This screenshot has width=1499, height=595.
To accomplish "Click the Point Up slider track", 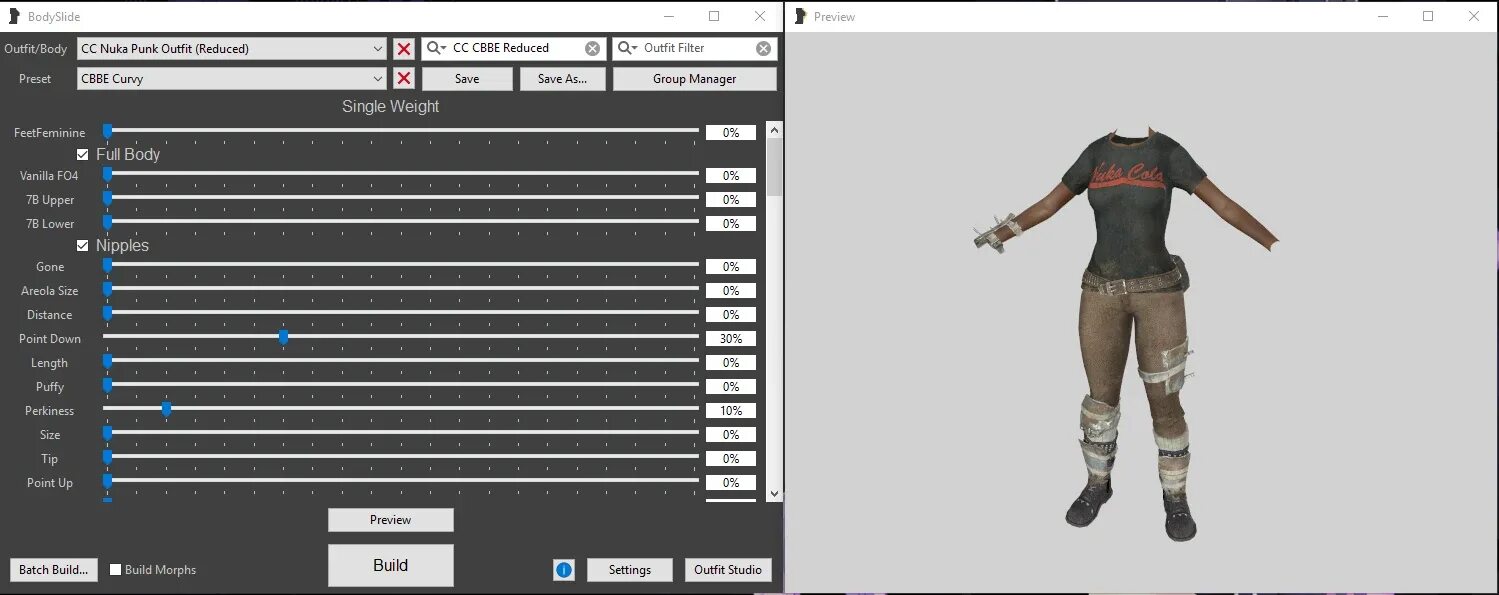I will point(401,481).
